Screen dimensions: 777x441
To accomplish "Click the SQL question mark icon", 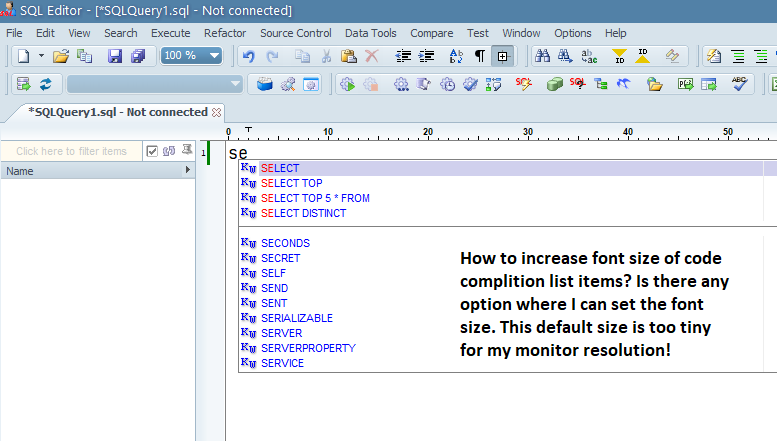I will (x=577, y=84).
